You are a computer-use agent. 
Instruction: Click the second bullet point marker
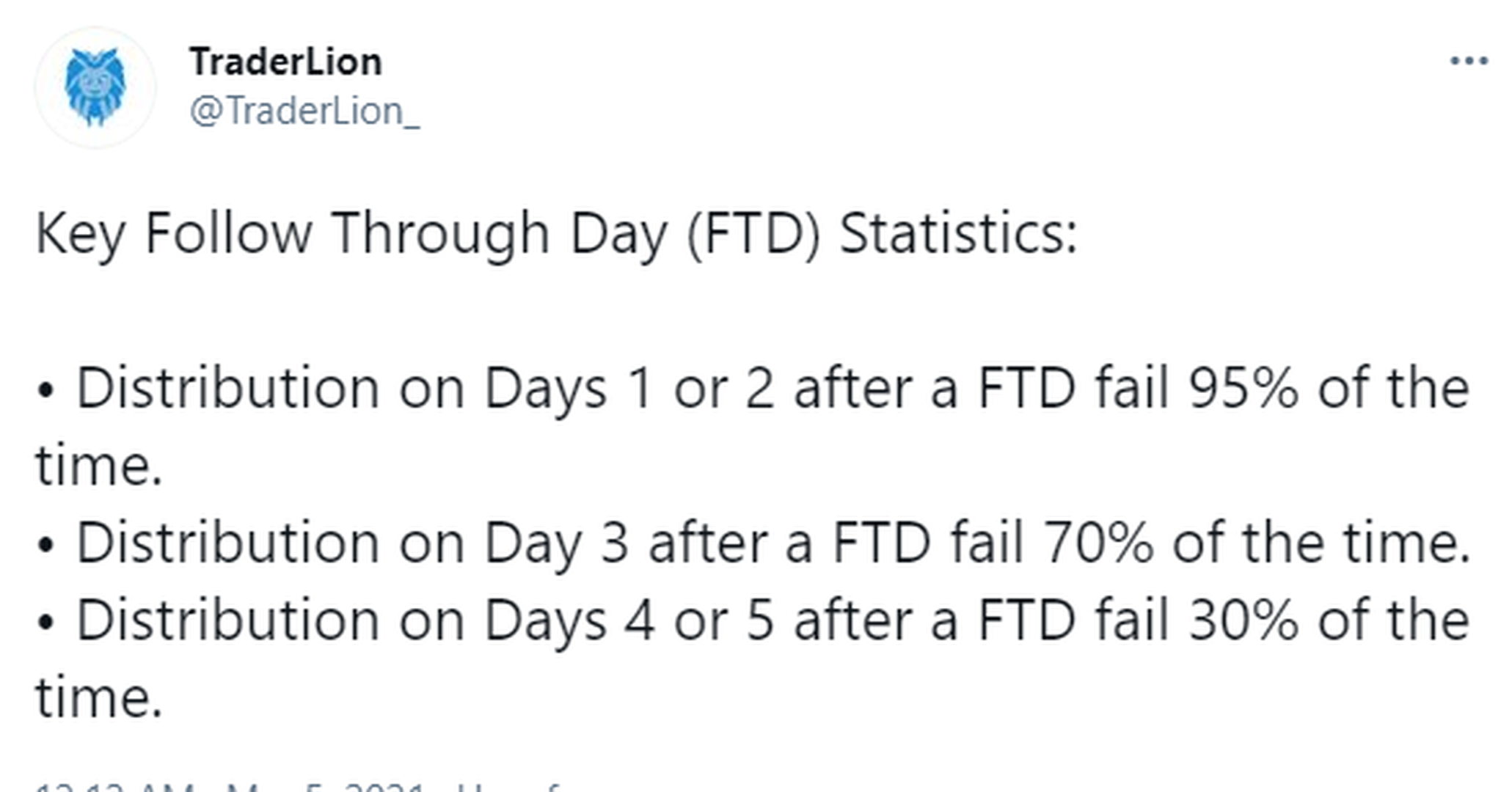coord(45,546)
